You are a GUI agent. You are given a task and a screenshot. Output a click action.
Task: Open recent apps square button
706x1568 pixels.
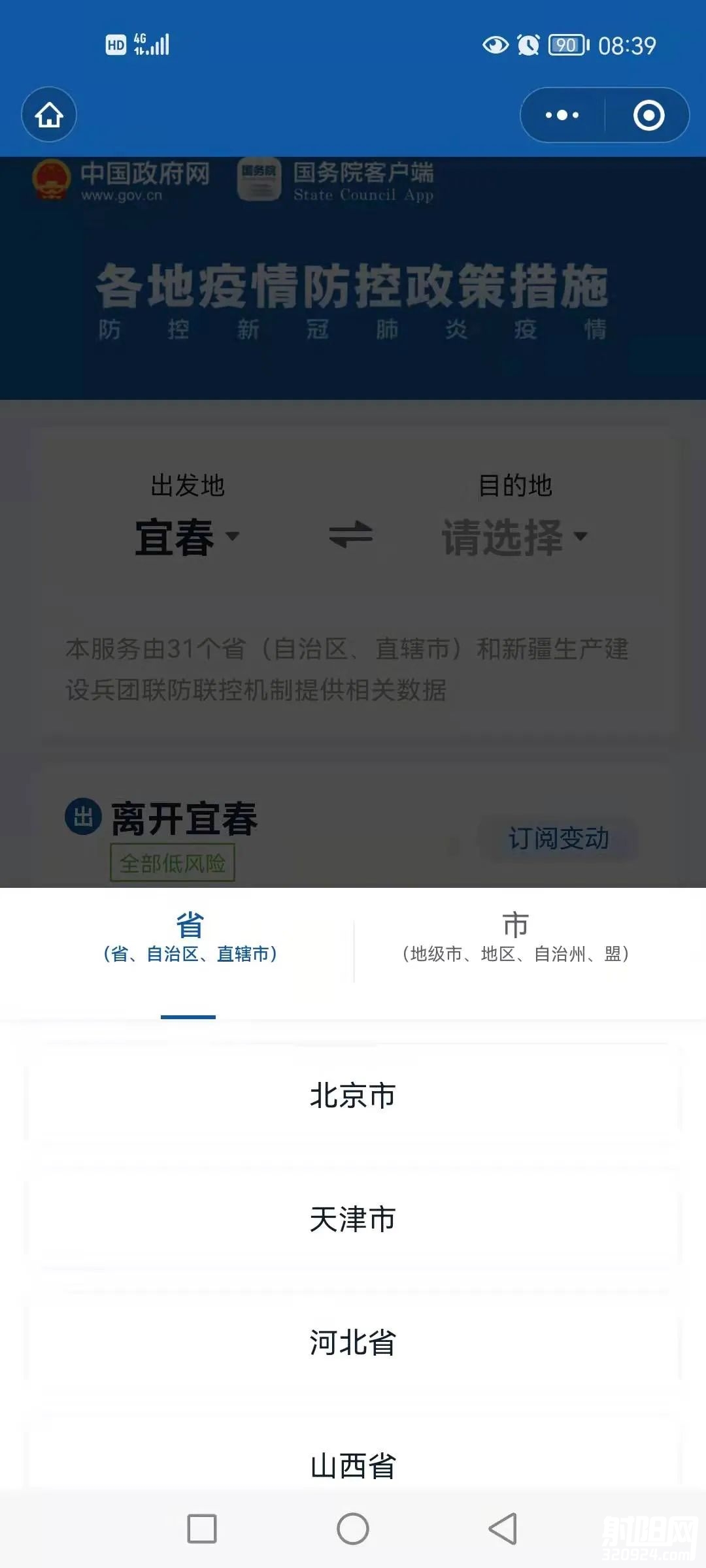point(202,1529)
